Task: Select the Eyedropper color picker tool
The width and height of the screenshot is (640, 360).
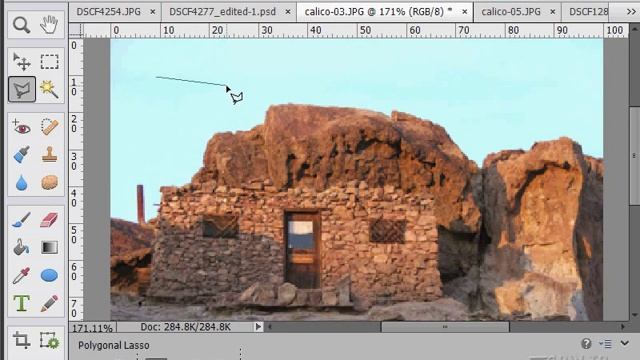Action: (x=21, y=276)
